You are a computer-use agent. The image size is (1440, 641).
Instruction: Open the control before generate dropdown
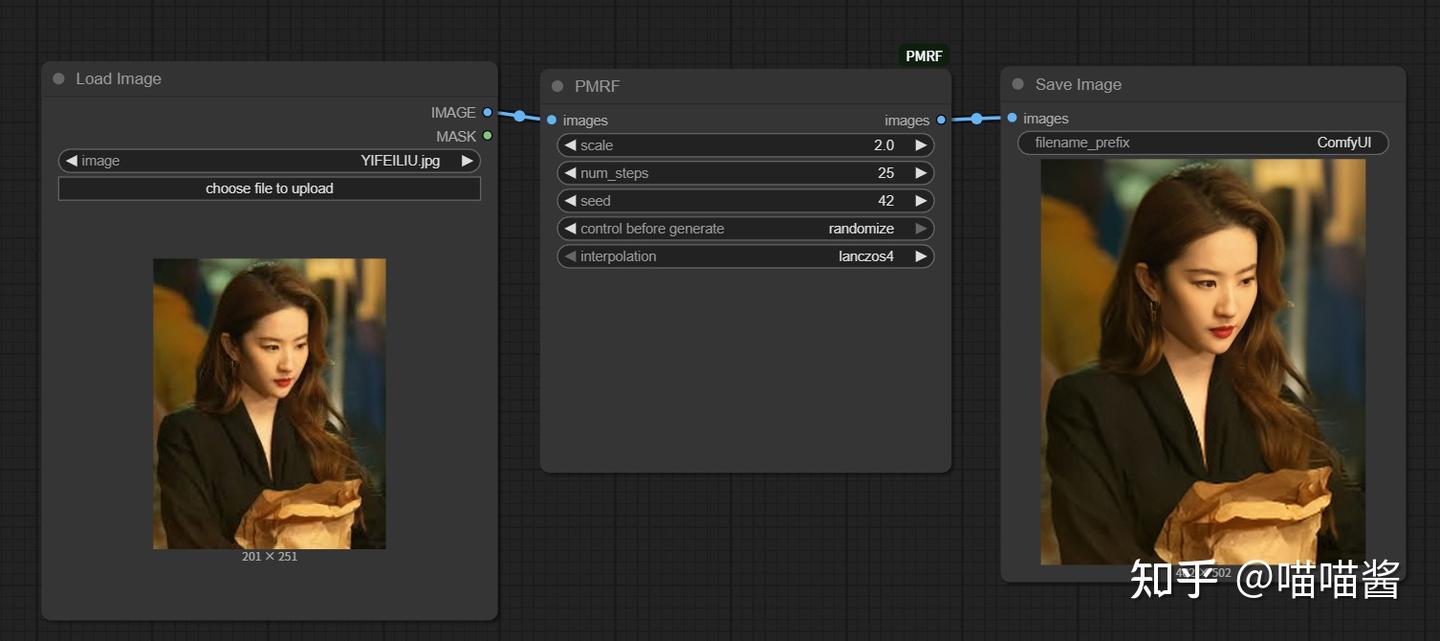pos(745,229)
